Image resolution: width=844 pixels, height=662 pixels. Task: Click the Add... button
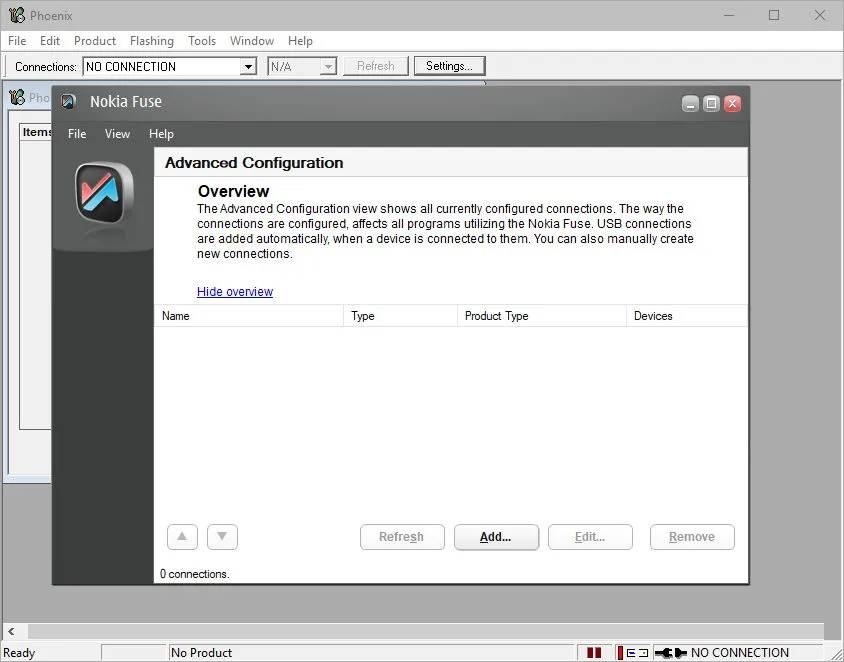point(496,537)
